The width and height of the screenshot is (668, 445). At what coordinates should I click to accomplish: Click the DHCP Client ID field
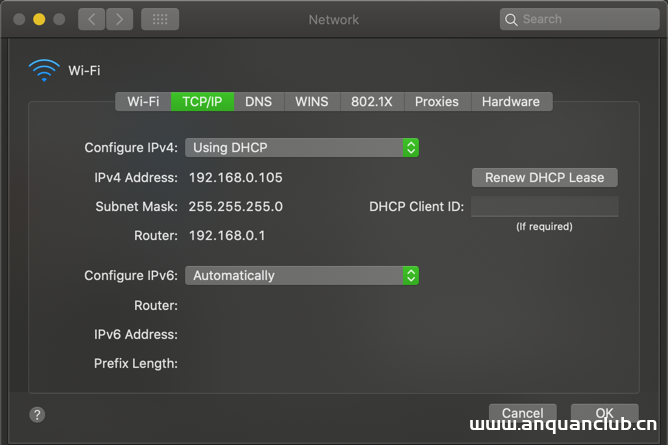click(544, 207)
